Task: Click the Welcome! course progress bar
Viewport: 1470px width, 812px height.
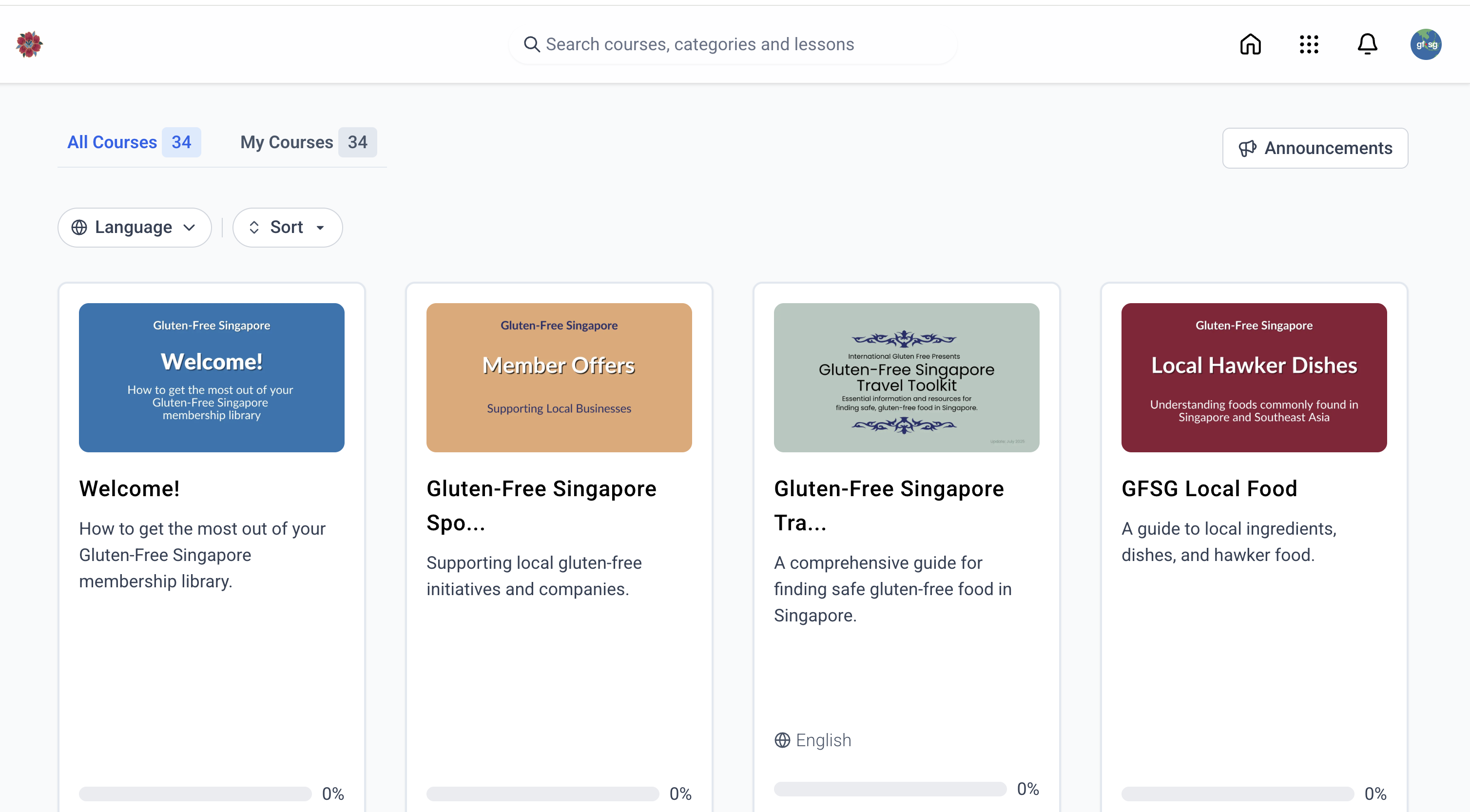Action: (x=195, y=794)
